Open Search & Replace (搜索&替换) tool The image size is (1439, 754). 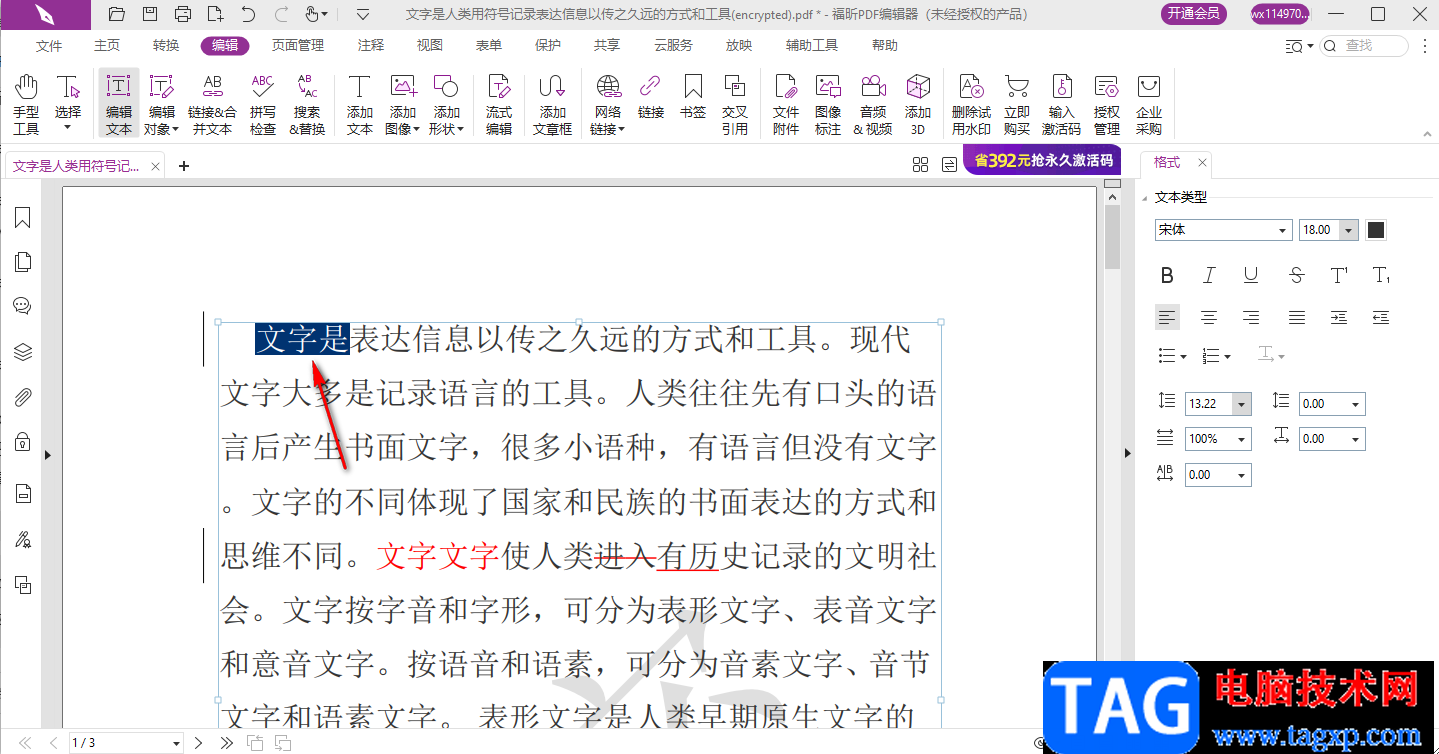click(x=307, y=104)
